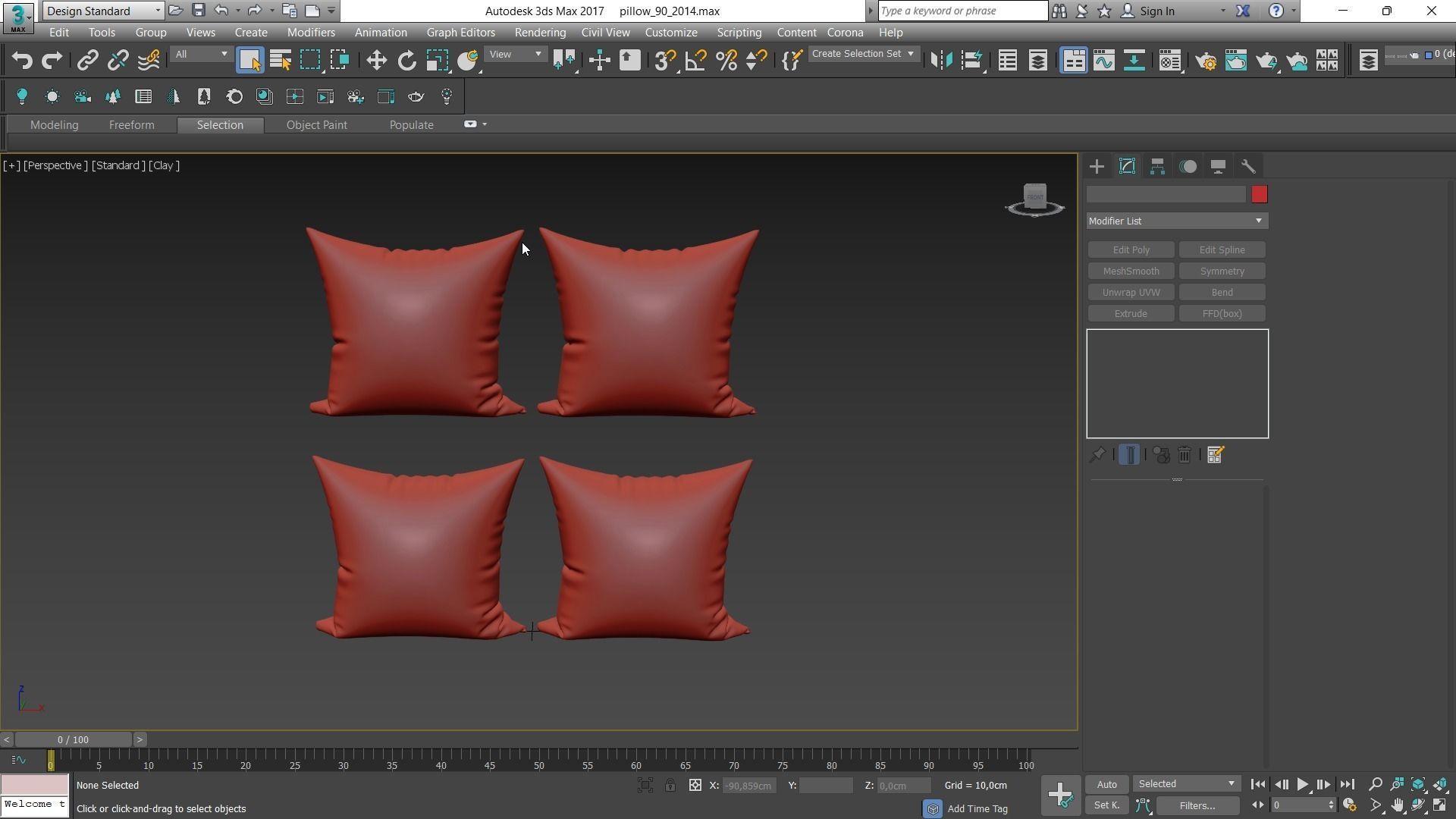Screen dimensions: 1456x819
Task: Click the ViewCube in viewport
Action: tap(1035, 199)
